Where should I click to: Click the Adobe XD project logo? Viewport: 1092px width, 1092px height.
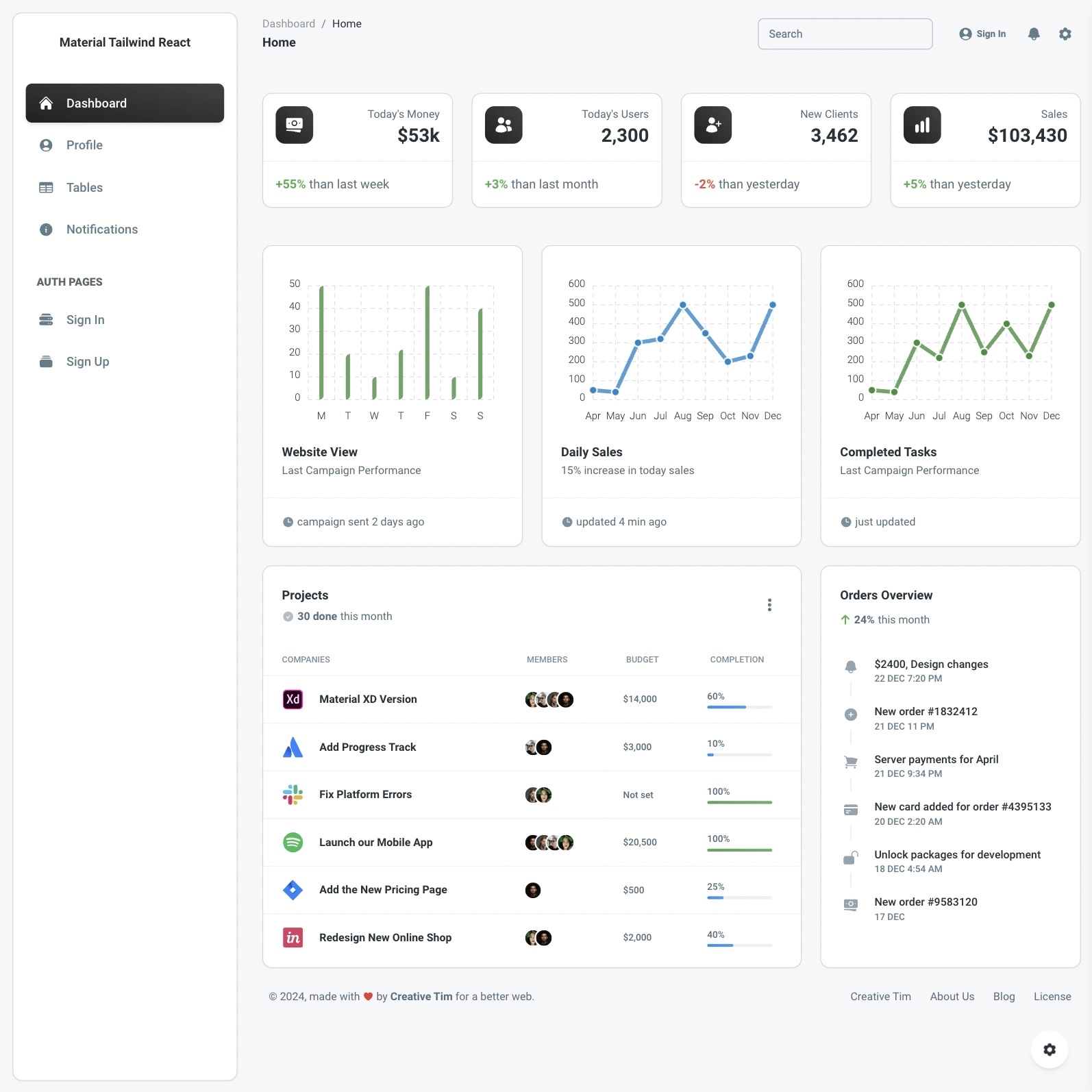pos(293,699)
